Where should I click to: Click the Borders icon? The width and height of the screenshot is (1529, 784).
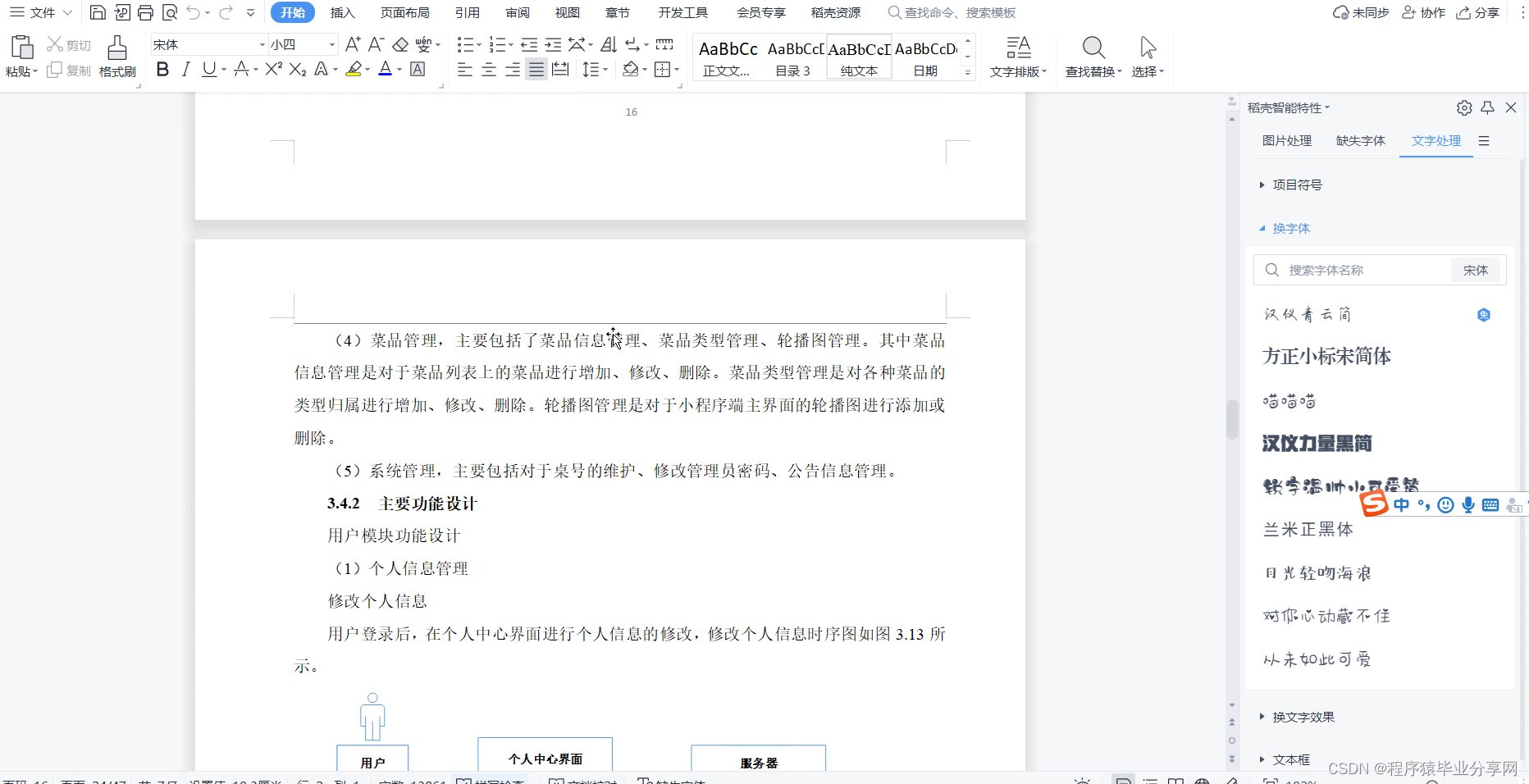(663, 70)
